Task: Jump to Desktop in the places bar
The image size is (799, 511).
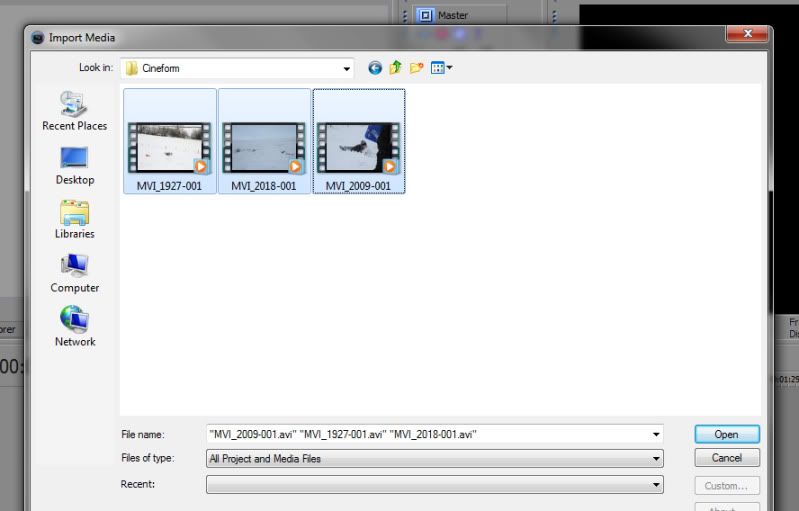Action: click(x=74, y=165)
